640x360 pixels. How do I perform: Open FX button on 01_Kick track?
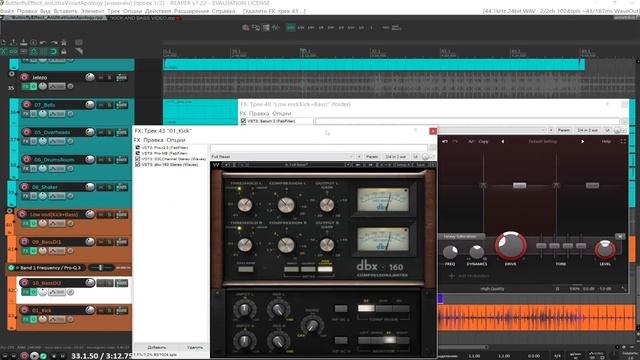pyautogui.click(x=26, y=319)
